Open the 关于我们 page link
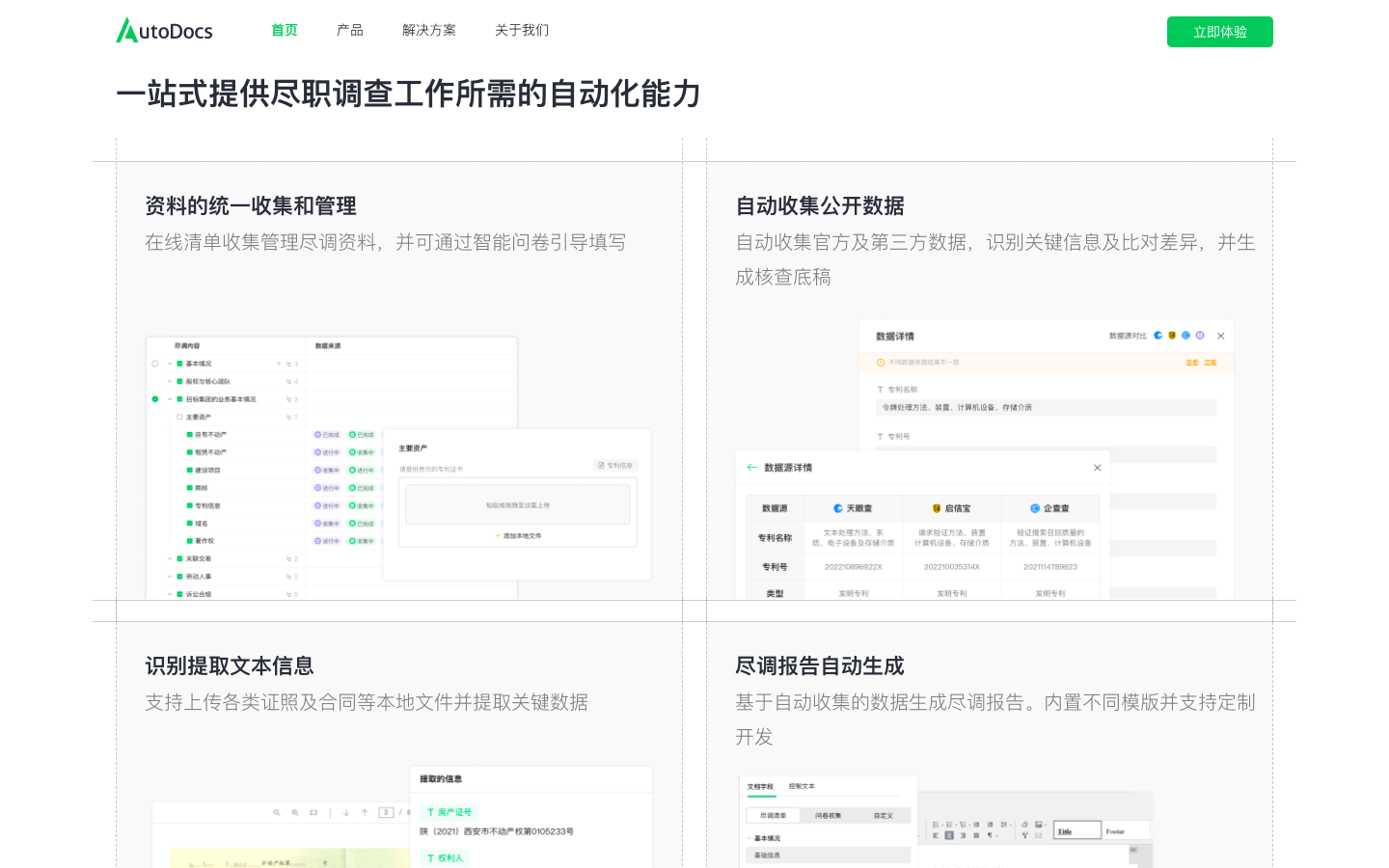 coord(522,31)
